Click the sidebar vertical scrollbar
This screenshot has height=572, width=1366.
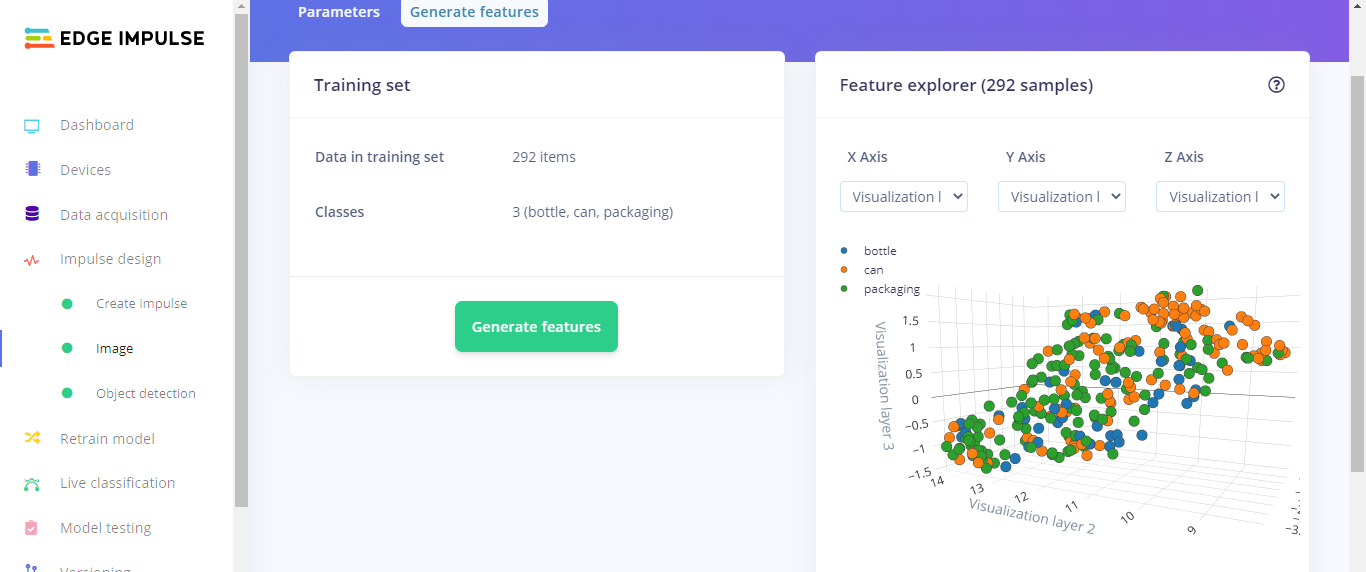click(241, 250)
